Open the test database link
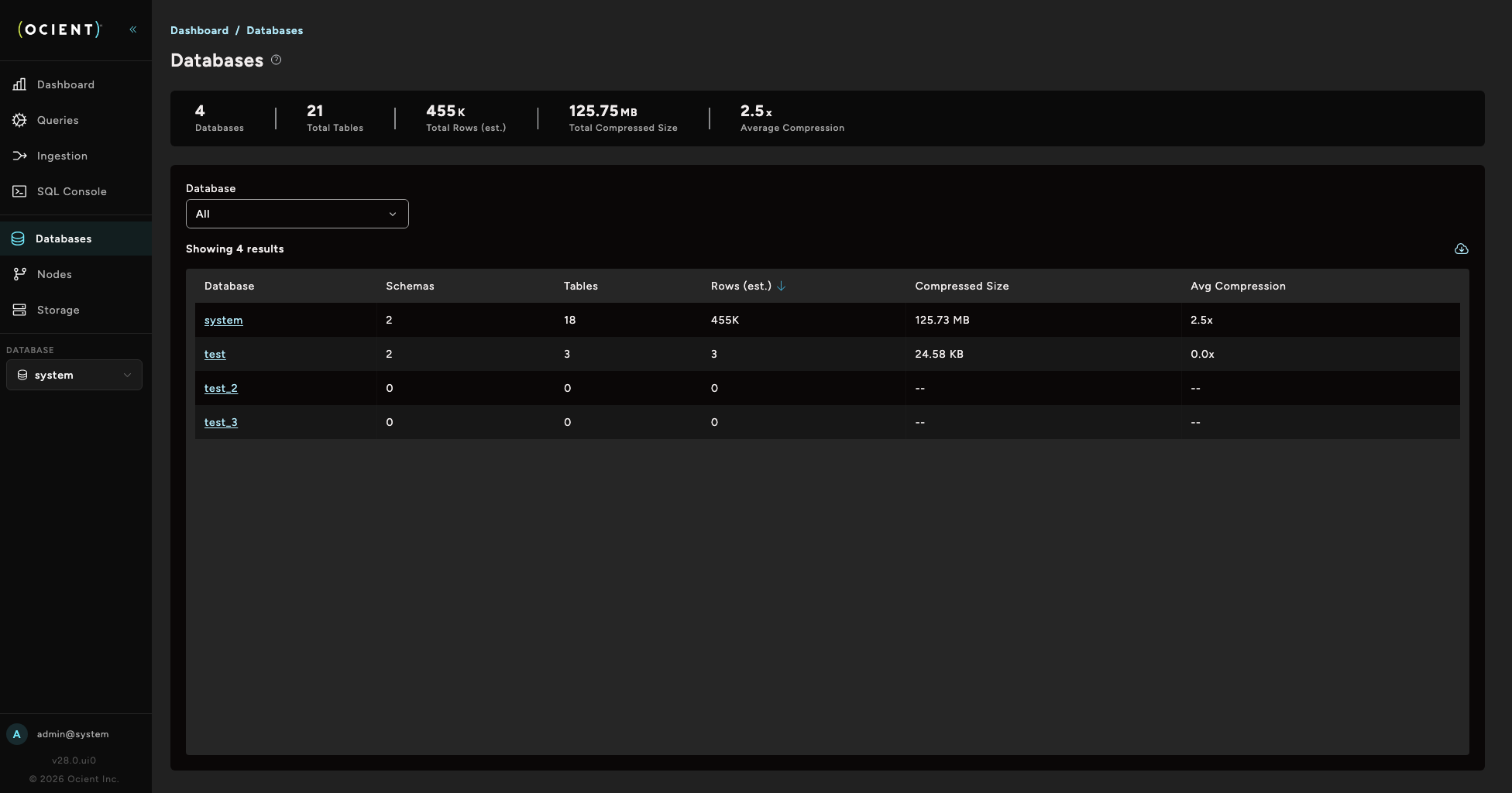Screen dimensions: 1512x793 coord(215,354)
